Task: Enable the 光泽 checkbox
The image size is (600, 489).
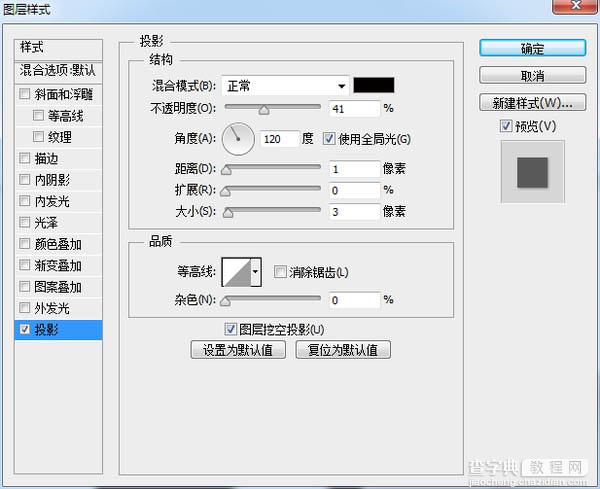Action: coord(24,222)
